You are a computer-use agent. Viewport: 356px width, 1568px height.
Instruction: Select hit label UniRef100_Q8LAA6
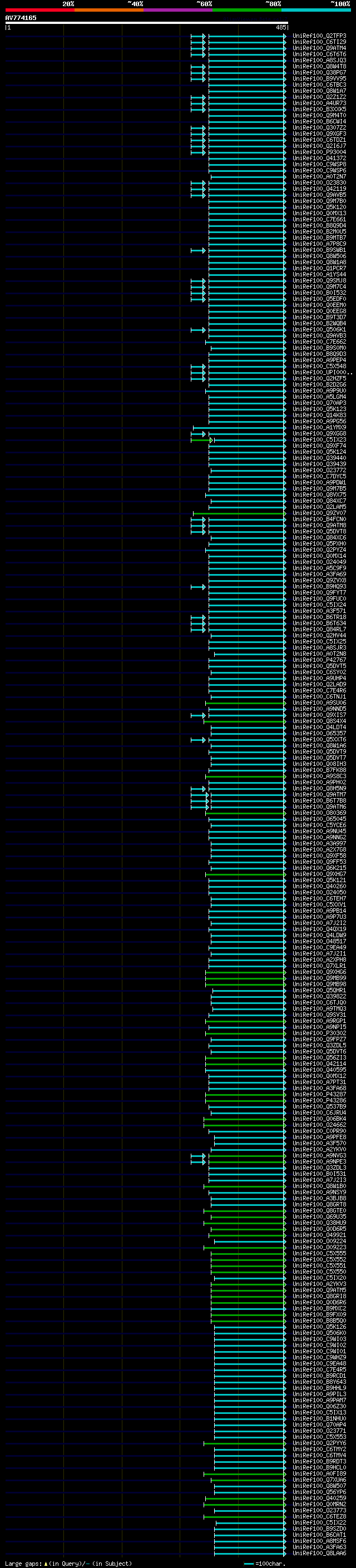point(319,1553)
